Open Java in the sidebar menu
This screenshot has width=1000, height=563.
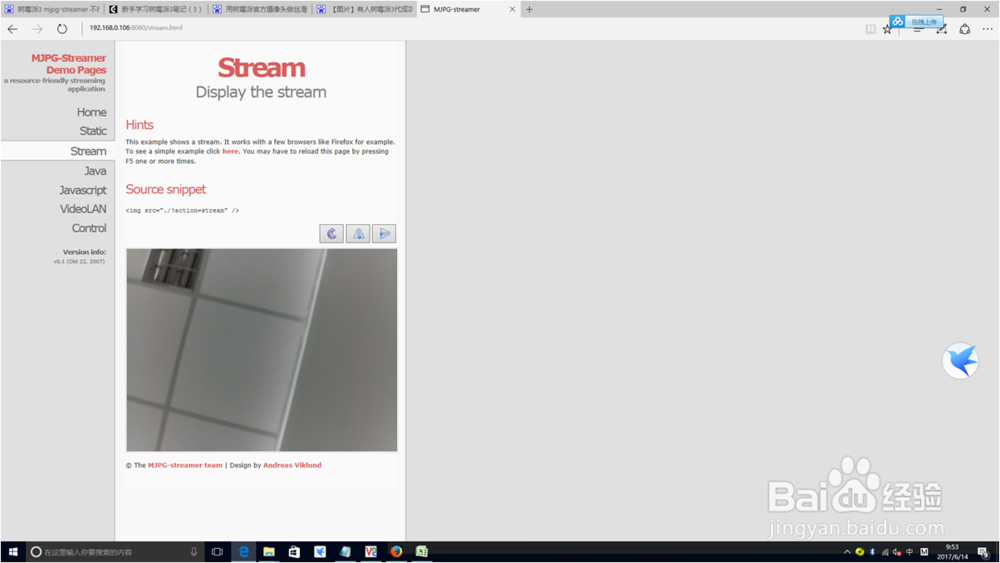(x=95, y=171)
